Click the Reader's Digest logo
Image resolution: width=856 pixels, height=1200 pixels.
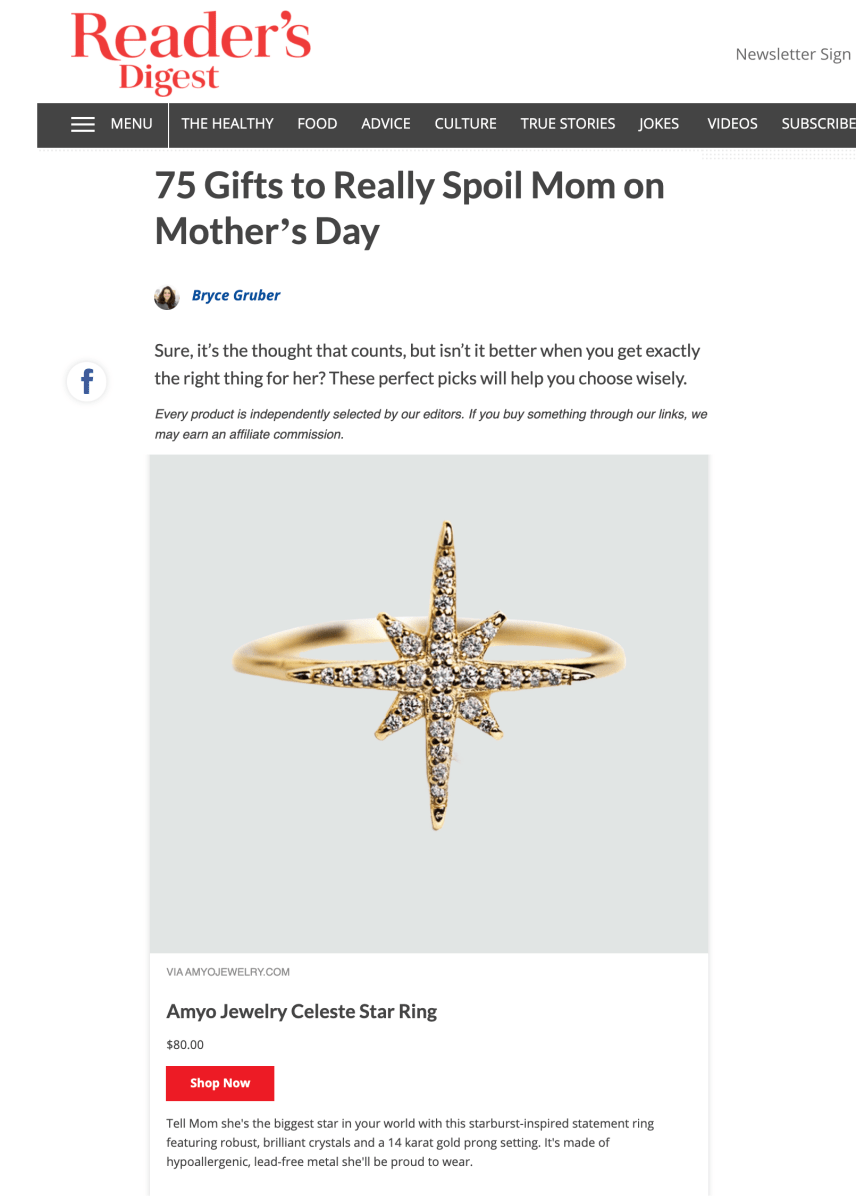[193, 54]
